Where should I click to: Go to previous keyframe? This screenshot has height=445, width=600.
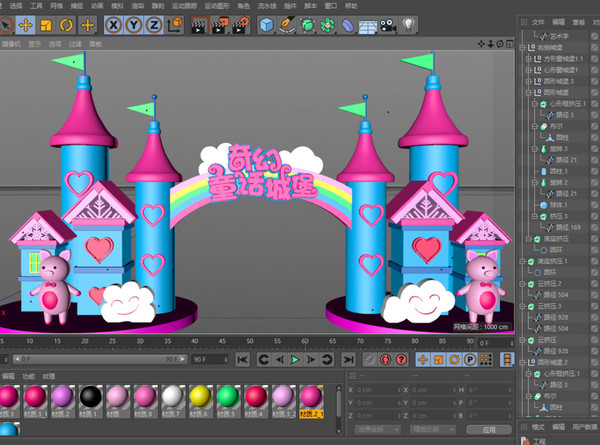(264, 360)
